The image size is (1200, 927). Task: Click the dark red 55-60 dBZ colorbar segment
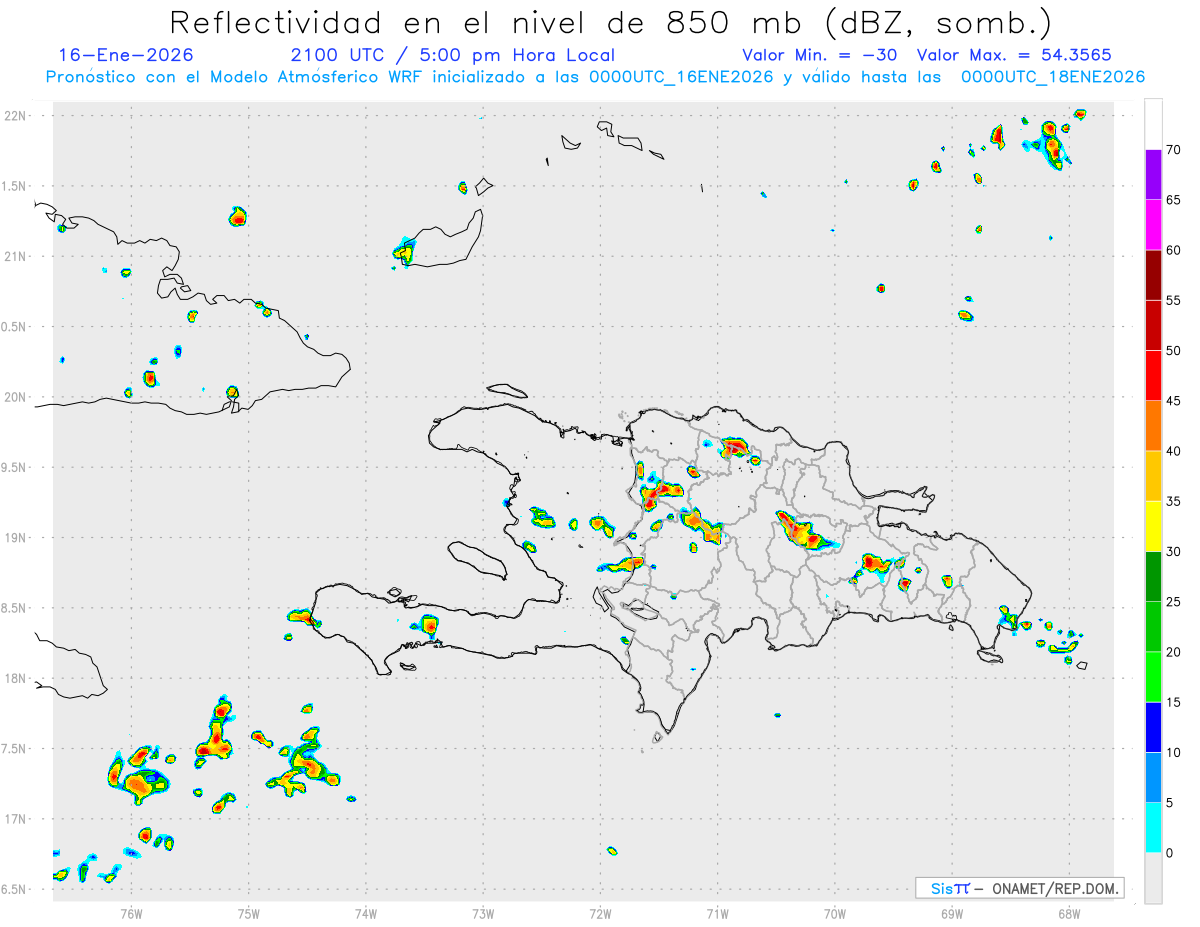(1153, 275)
